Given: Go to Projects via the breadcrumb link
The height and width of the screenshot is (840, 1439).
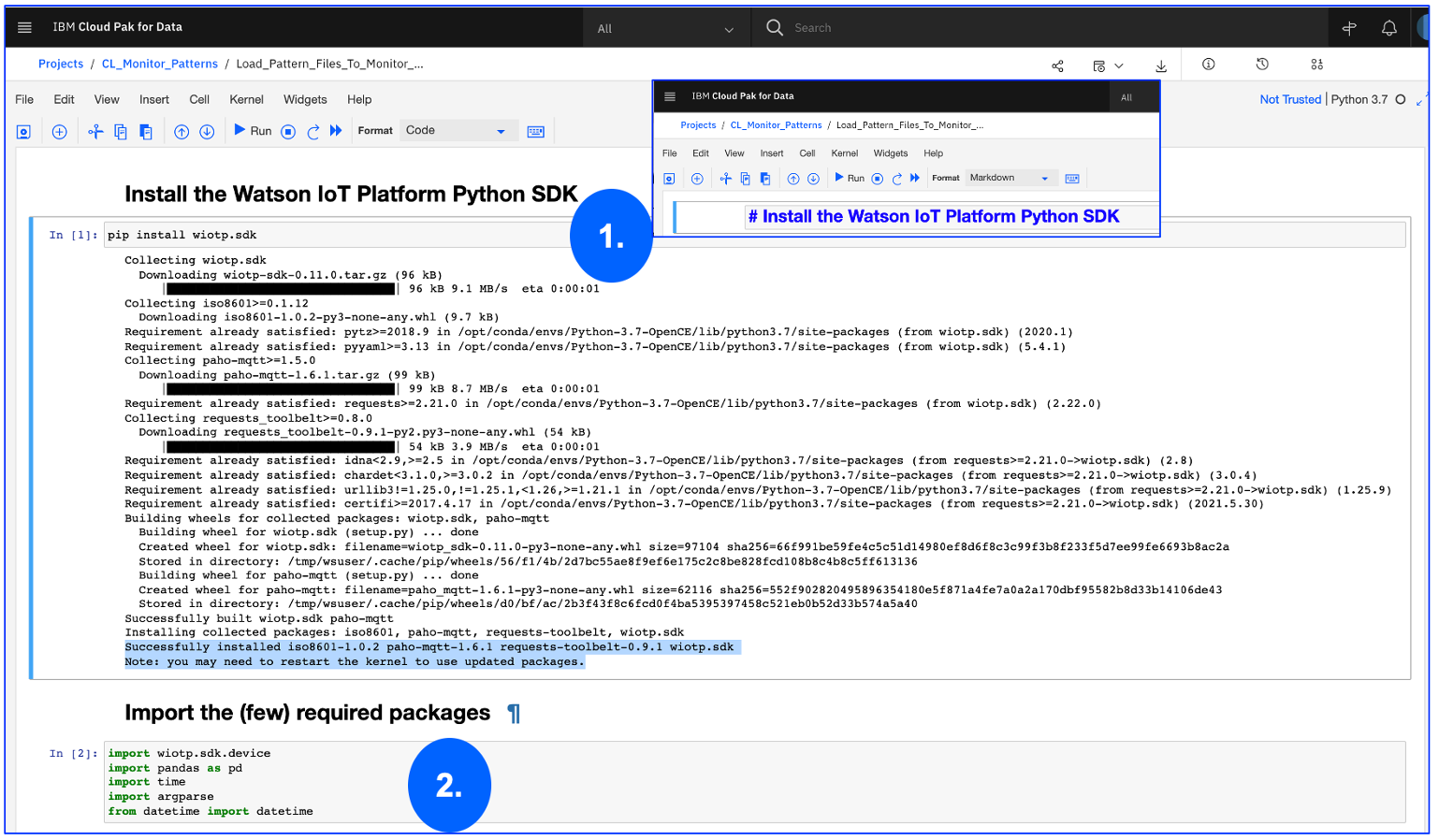Looking at the screenshot, I should 61,64.
